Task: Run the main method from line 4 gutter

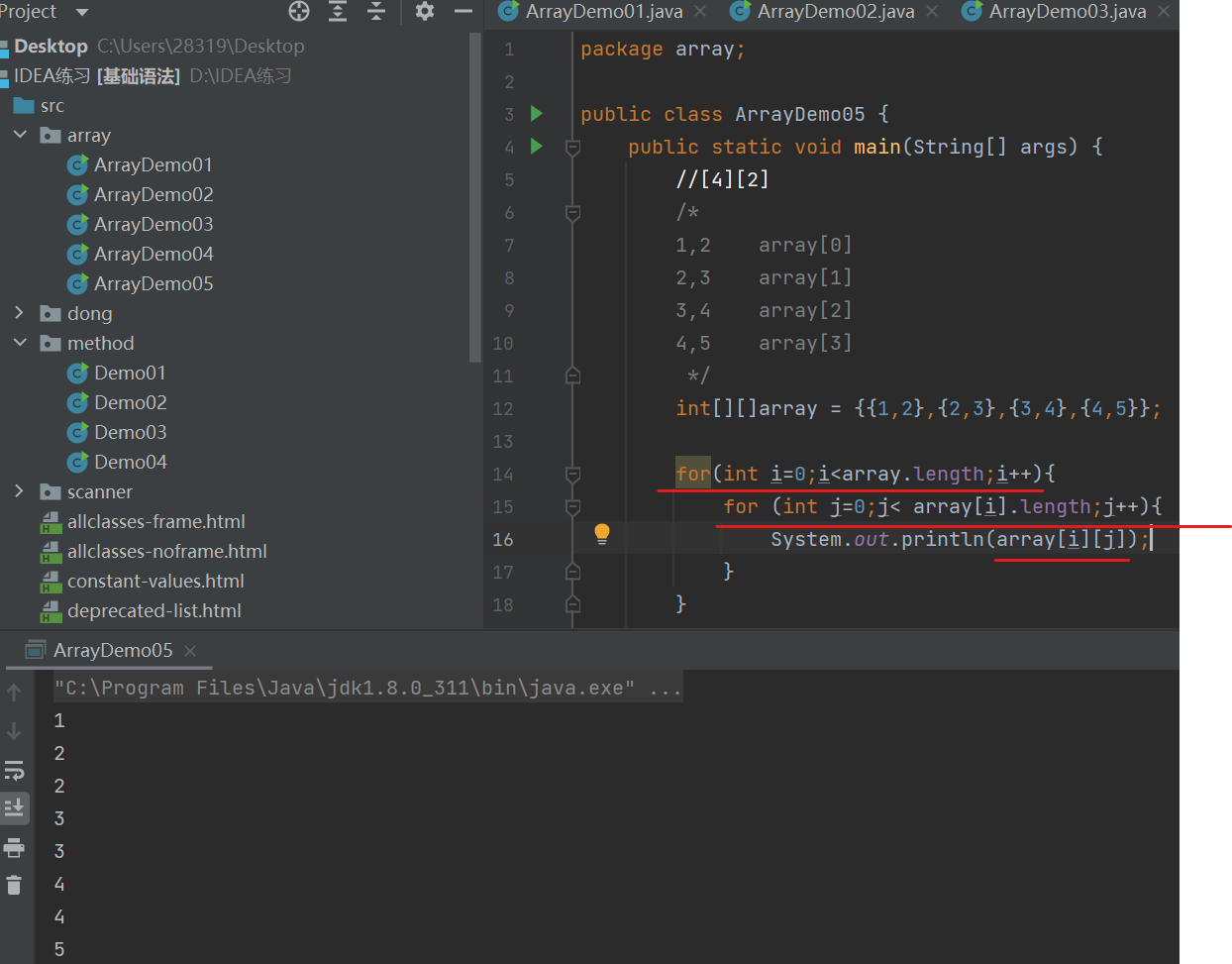Action: pos(537,147)
